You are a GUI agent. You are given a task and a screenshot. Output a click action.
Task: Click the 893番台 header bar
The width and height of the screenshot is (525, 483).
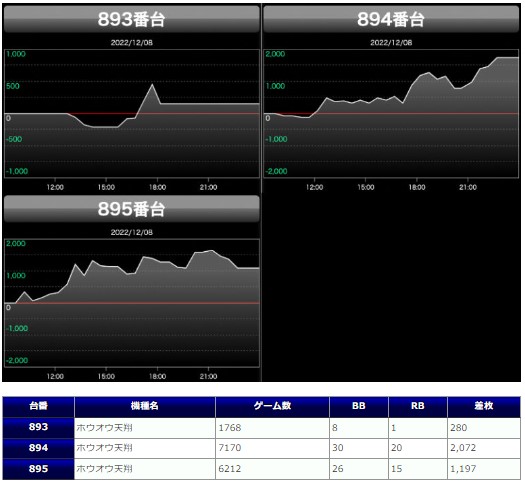[132, 19]
